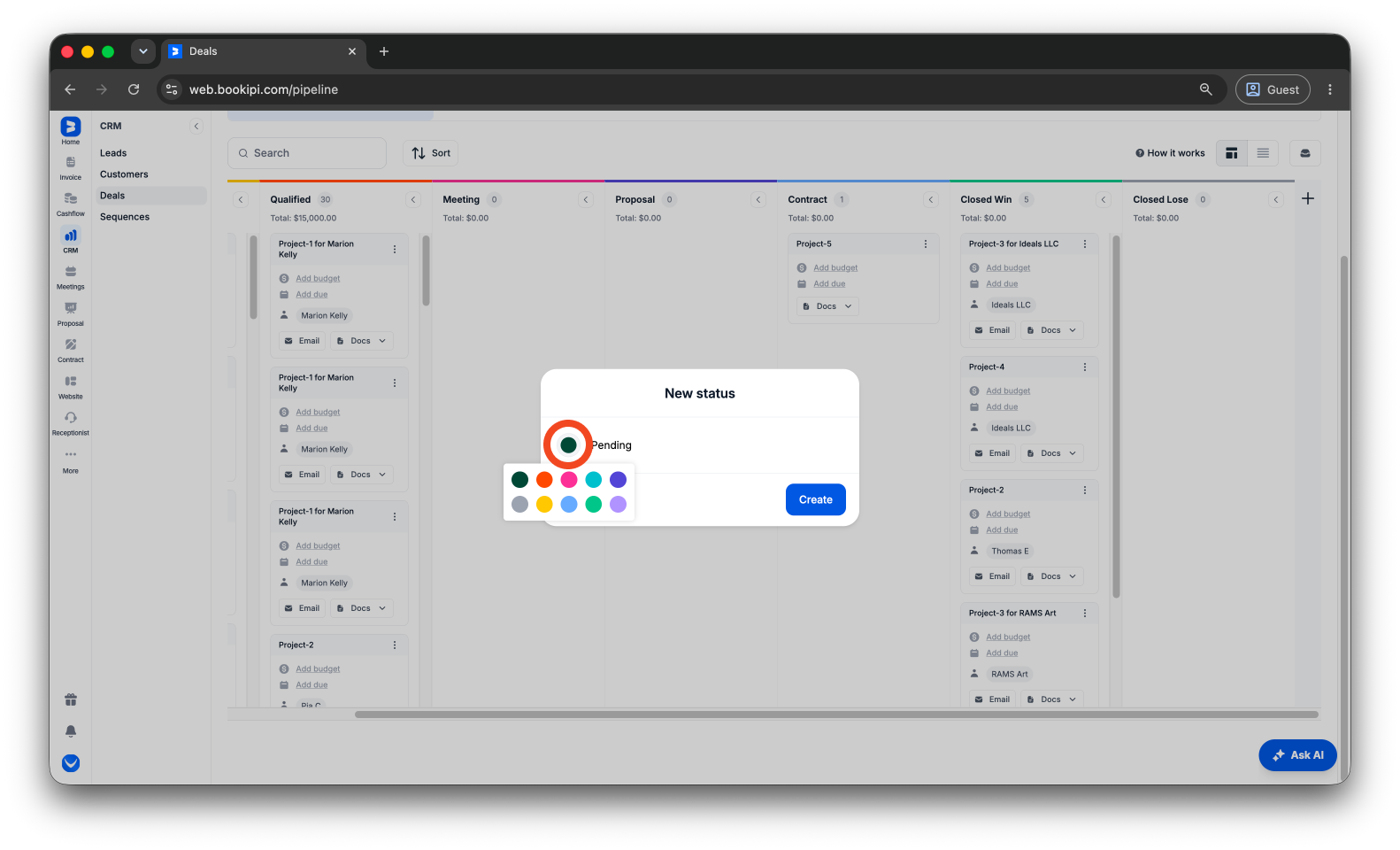Click the archive icon beside view toggles
The height and width of the screenshot is (850, 1400).
tap(1304, 153)
